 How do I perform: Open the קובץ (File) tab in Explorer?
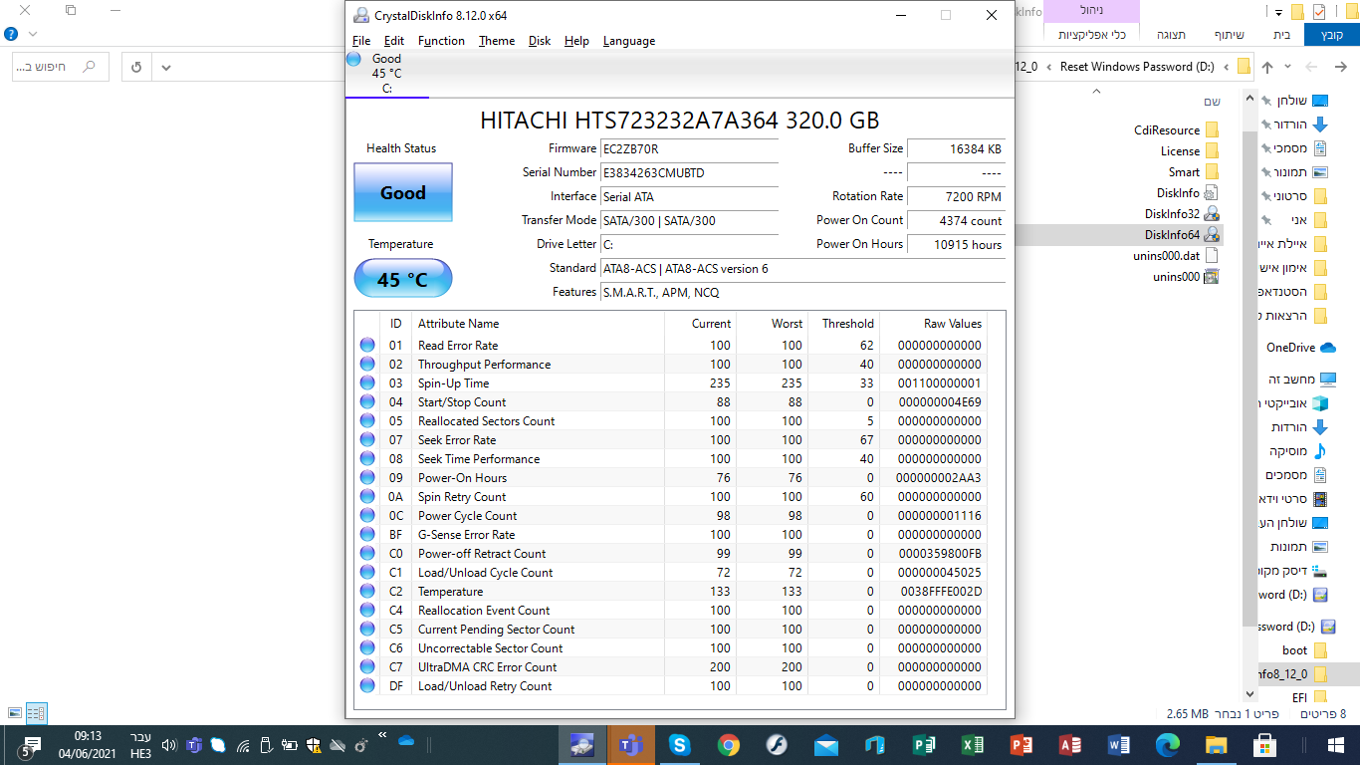tap(1332, 35)
